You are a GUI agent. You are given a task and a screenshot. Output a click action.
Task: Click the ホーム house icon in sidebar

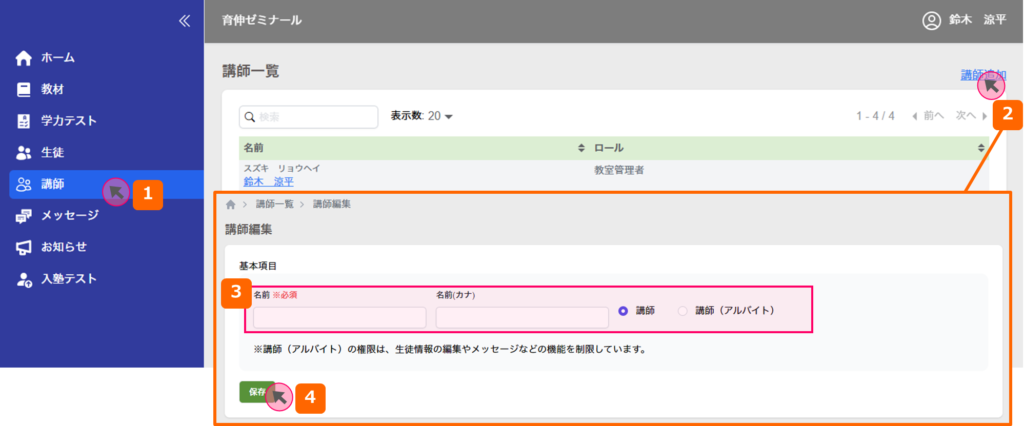(25, 58)
